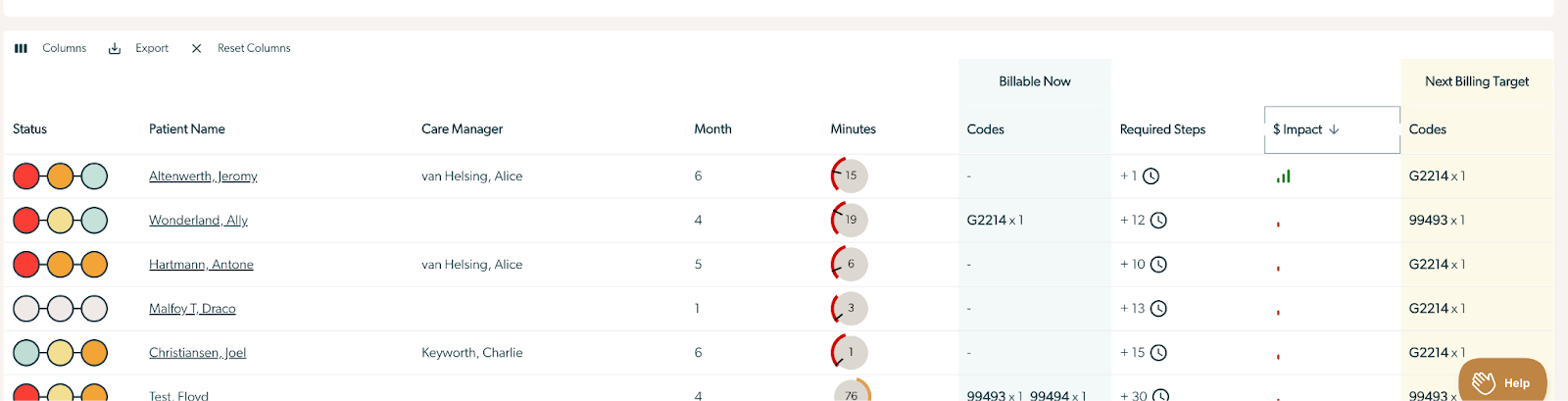Click the waving hand Help icon
The height and width of the screenshot is (401, 1568).
click(1484, 382)
